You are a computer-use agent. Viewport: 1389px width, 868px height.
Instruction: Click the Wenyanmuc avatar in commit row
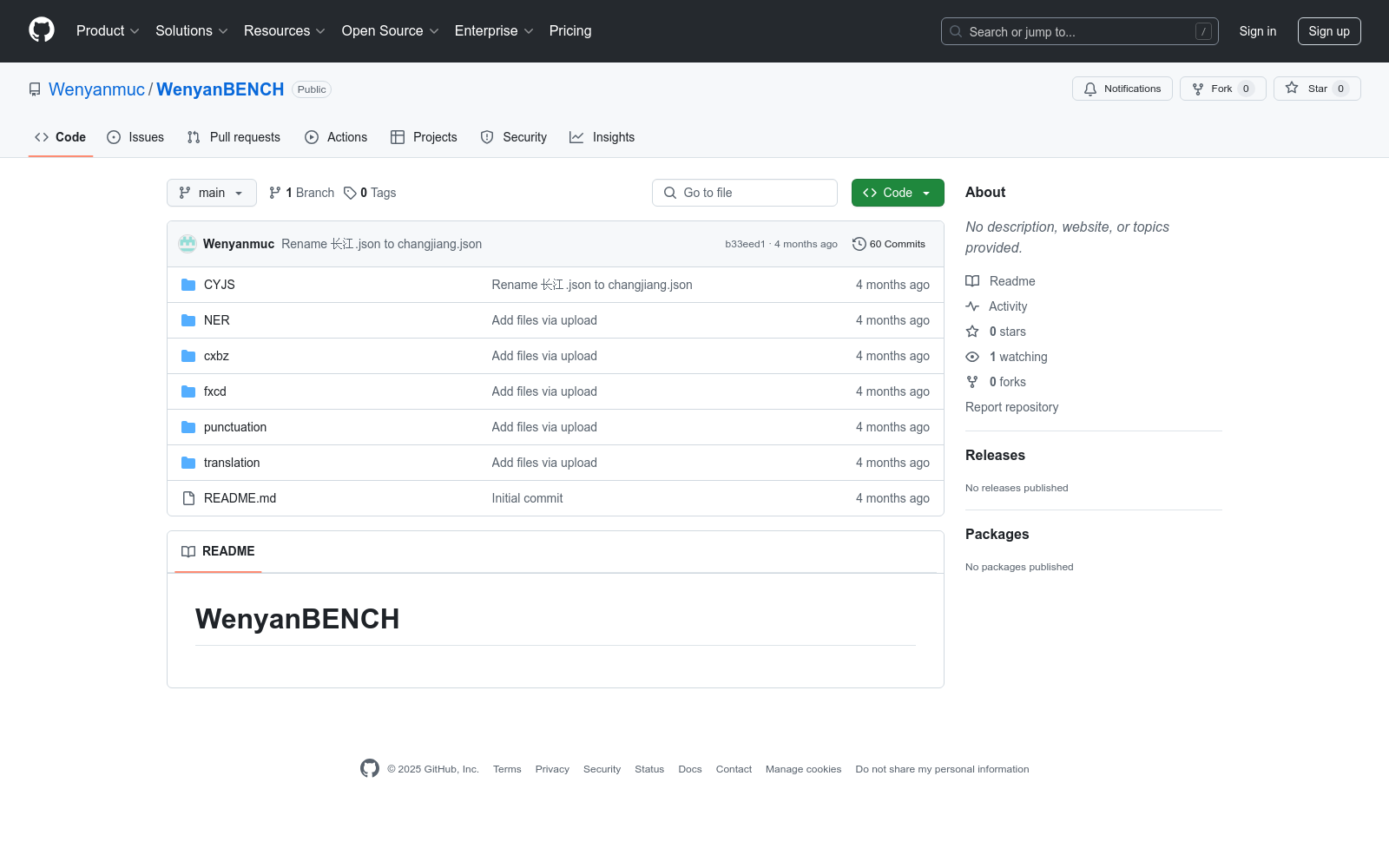tap(188, 244)
